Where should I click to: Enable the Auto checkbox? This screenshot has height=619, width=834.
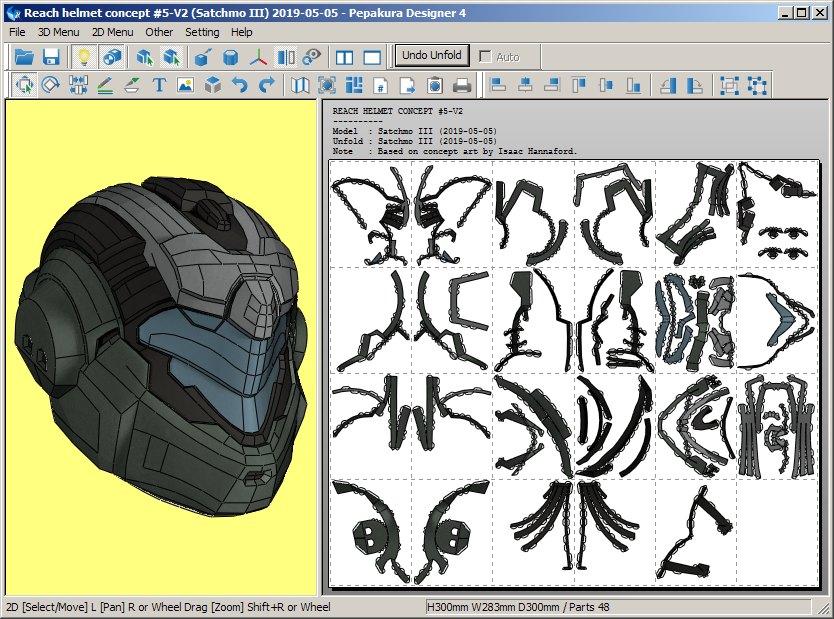[485, 56]
